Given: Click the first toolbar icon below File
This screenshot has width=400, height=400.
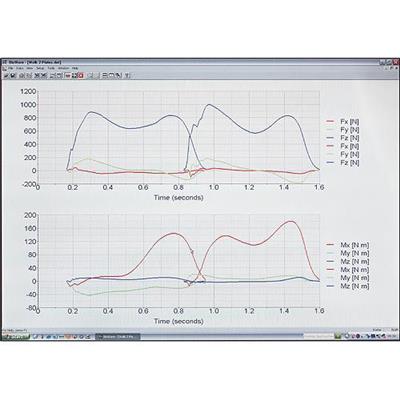Looking at the screenshot, I should [6, 76].
